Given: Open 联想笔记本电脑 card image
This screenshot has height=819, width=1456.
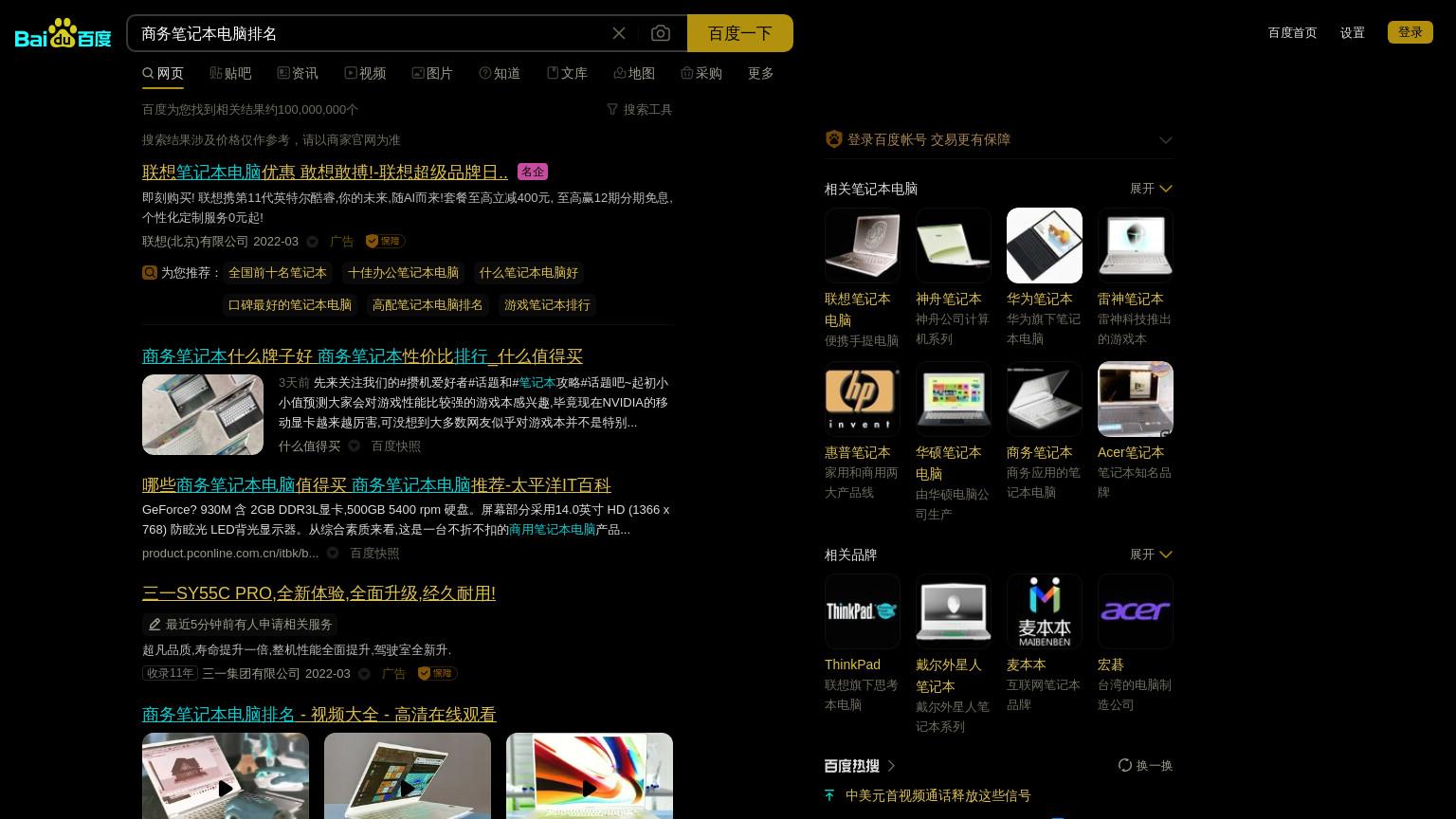Looking at the screenshot, I should pos(863,246).
